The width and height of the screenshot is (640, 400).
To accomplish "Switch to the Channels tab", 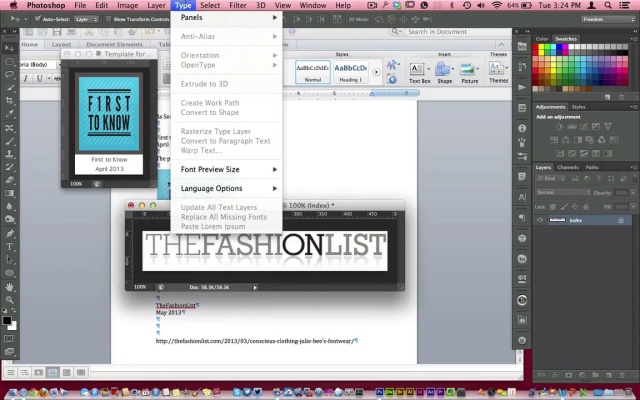I will [568, 167].
